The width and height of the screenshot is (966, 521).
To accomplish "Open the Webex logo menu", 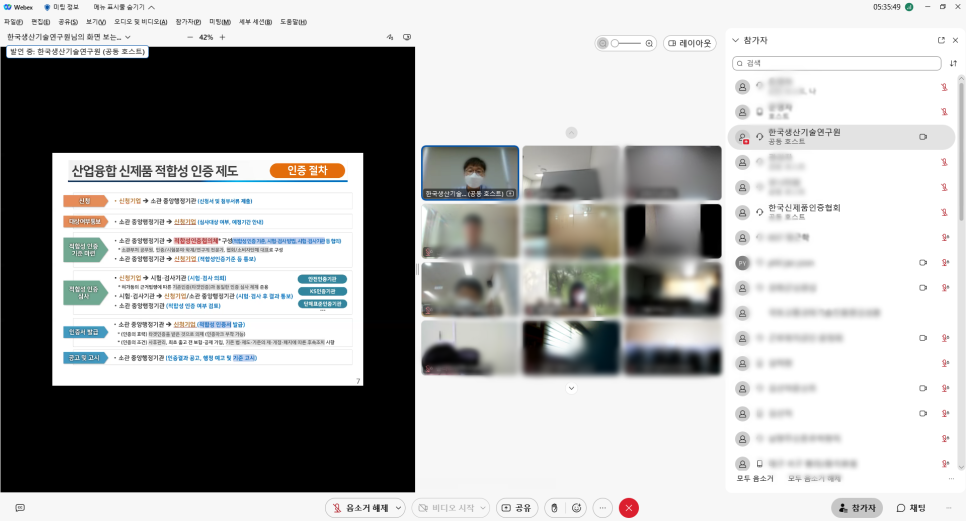I will [18, 7].
